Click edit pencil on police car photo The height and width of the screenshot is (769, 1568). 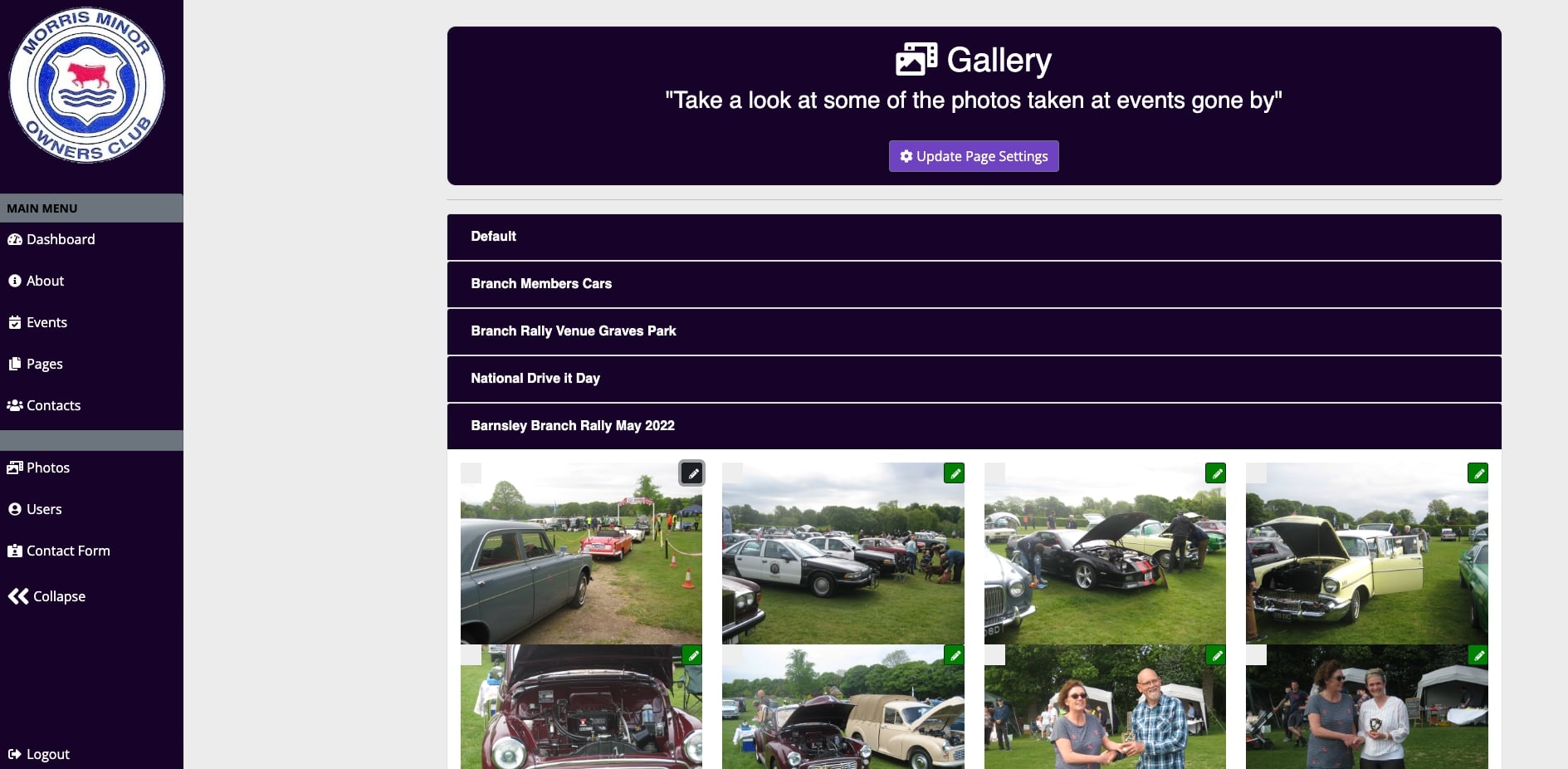click(955, 473)
